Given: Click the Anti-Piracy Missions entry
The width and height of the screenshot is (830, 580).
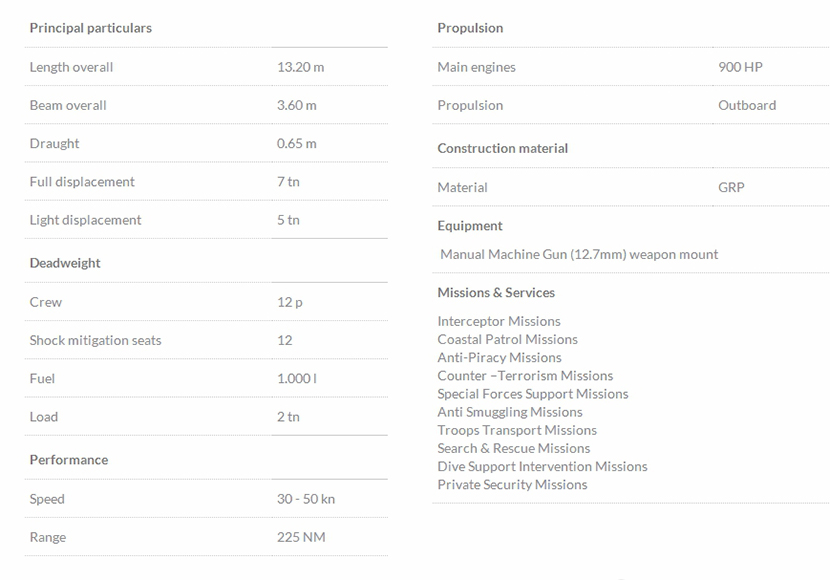Looking at the screenshot, I should point(499,357).
